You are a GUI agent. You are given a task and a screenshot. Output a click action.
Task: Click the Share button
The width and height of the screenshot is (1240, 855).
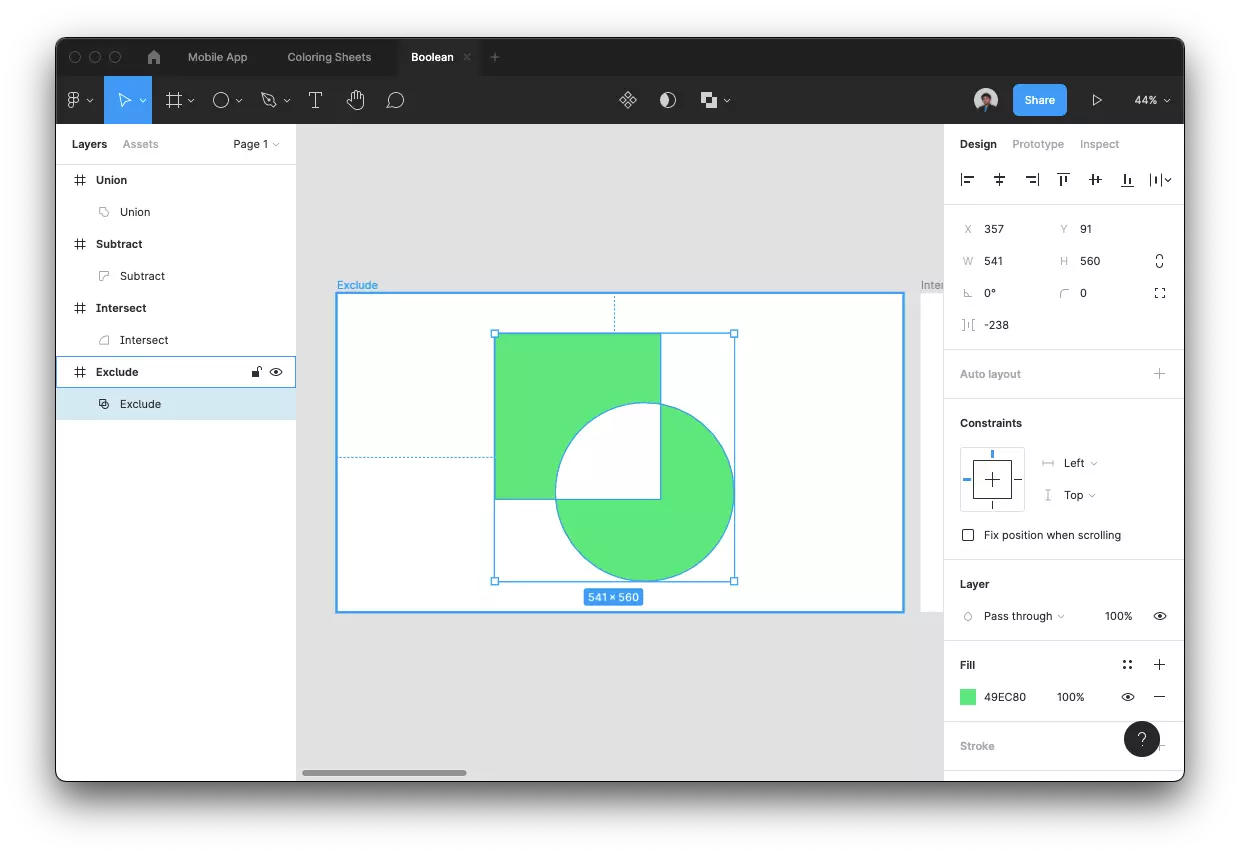point(1039,100)
